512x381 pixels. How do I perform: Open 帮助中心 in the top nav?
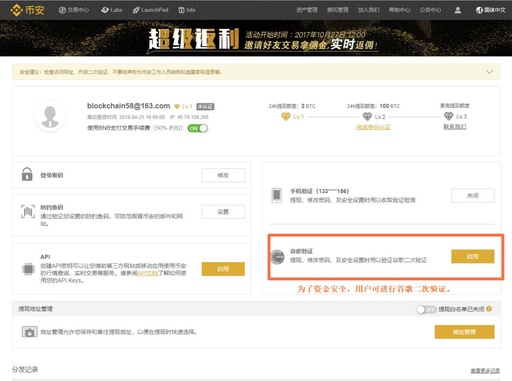(399, 10)
